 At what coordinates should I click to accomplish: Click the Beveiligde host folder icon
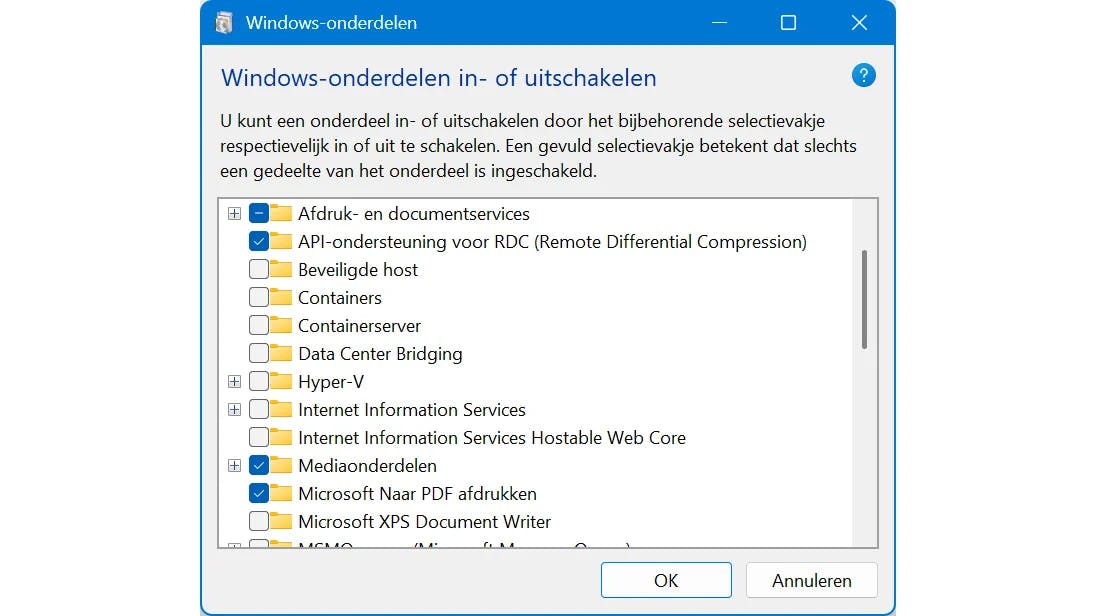[x=280, y=269]
